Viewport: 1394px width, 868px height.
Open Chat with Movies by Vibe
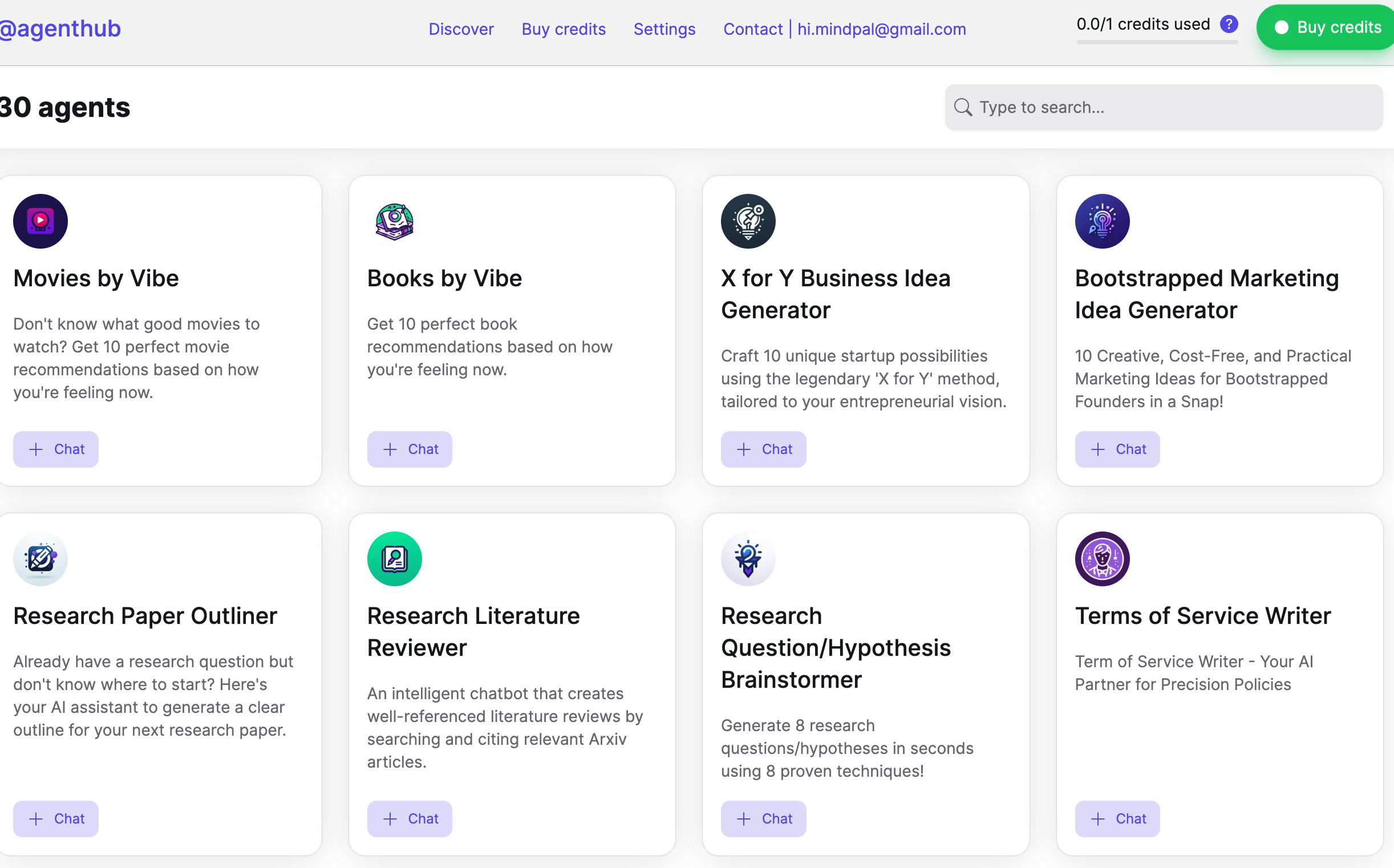[56, 449]
